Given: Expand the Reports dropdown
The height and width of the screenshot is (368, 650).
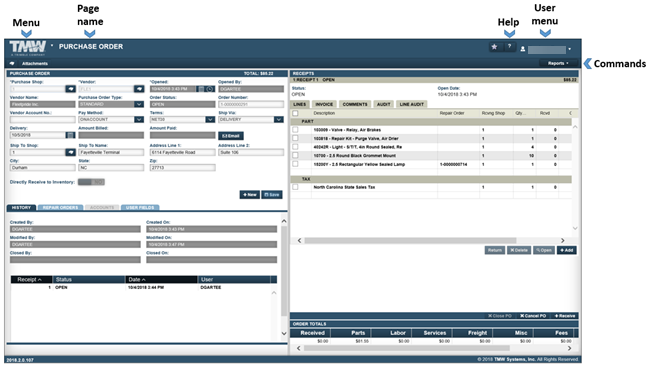Looking at the screenshot, I should [558, 63].
